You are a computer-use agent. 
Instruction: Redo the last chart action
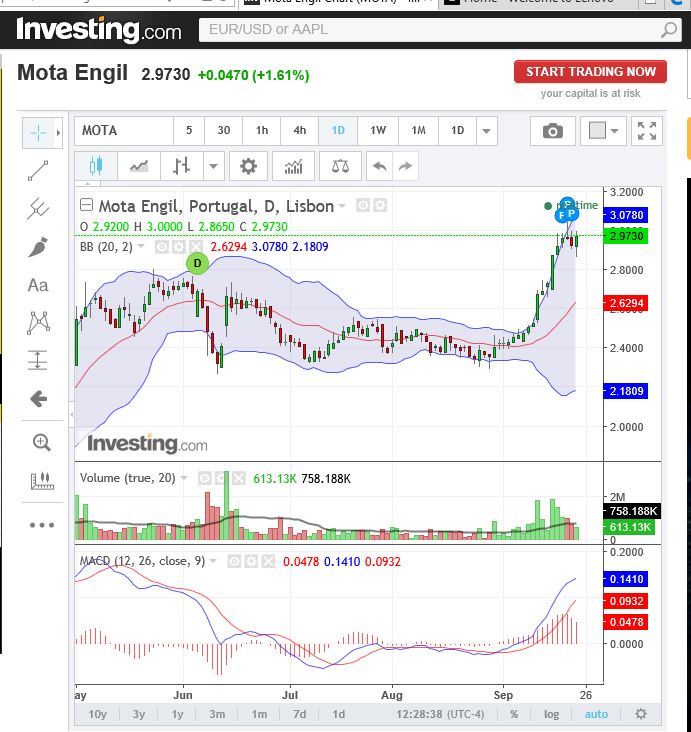(x=405, y=166)
